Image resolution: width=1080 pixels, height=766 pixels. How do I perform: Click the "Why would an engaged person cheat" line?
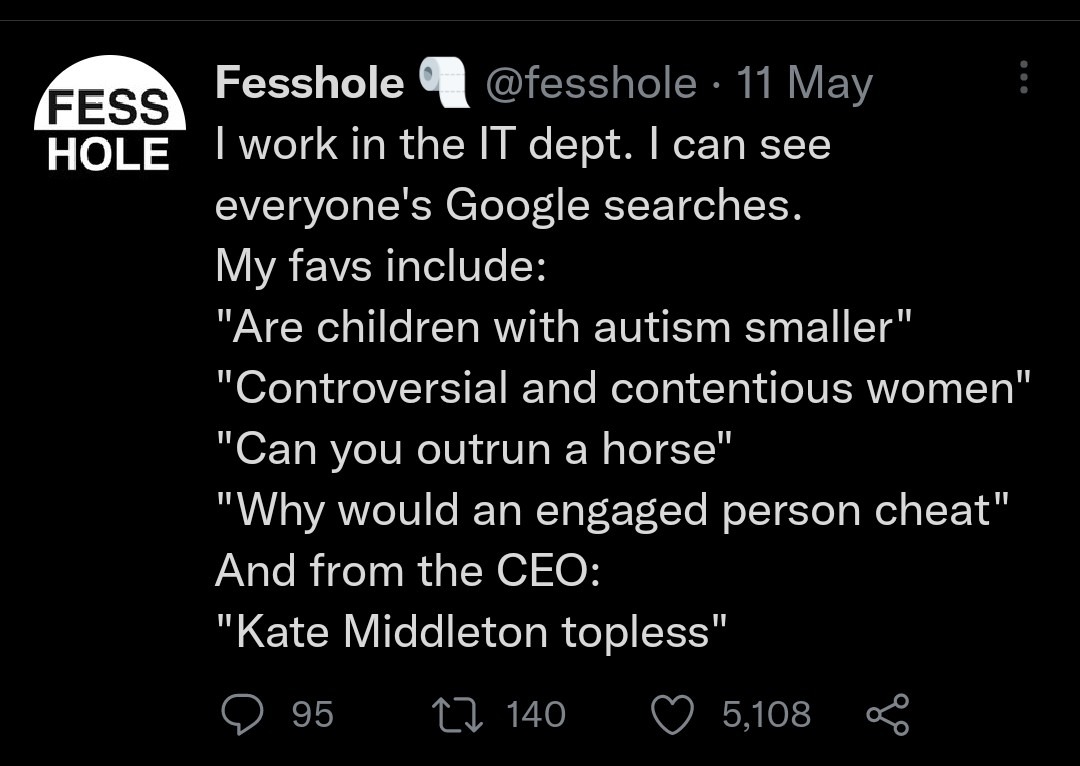pyautogui.click(x=611, y=510)
